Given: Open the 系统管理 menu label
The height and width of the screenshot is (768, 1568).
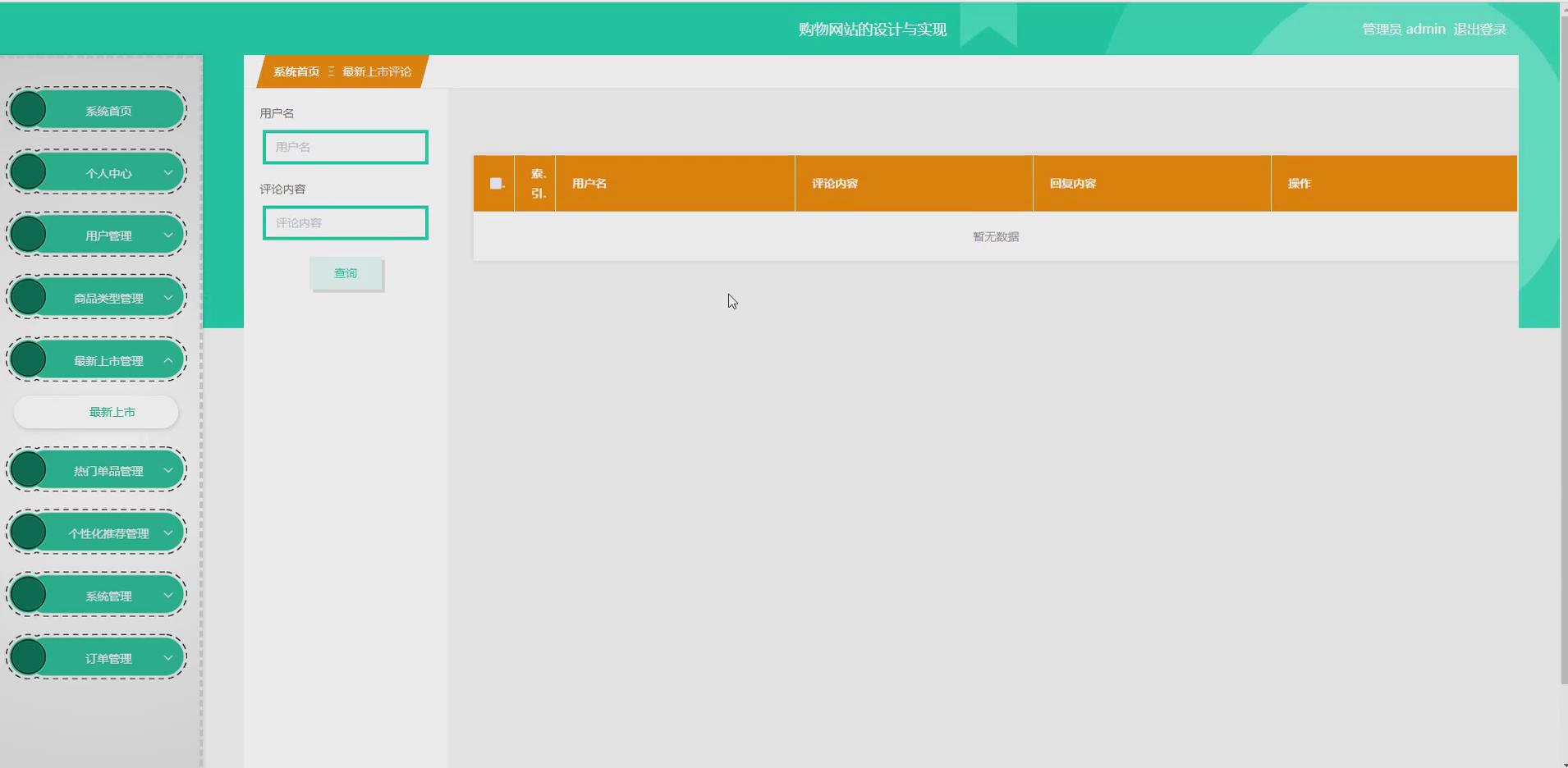Looking at the screenshot, I should [108, 596].
